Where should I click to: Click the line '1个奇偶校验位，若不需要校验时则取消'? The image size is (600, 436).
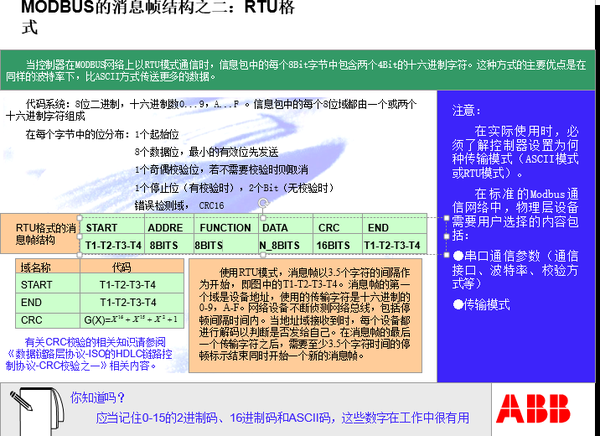click(221, 170)
